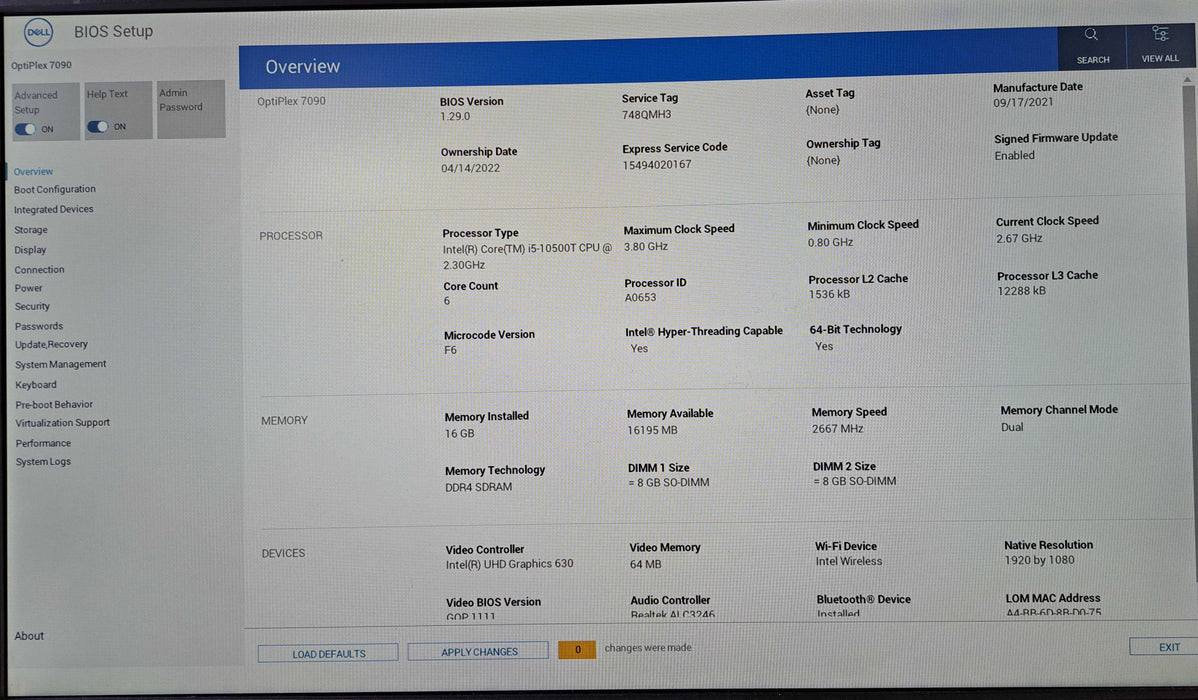
Task: Click Microcode Version value F6
Action: [x=451, y=350]
